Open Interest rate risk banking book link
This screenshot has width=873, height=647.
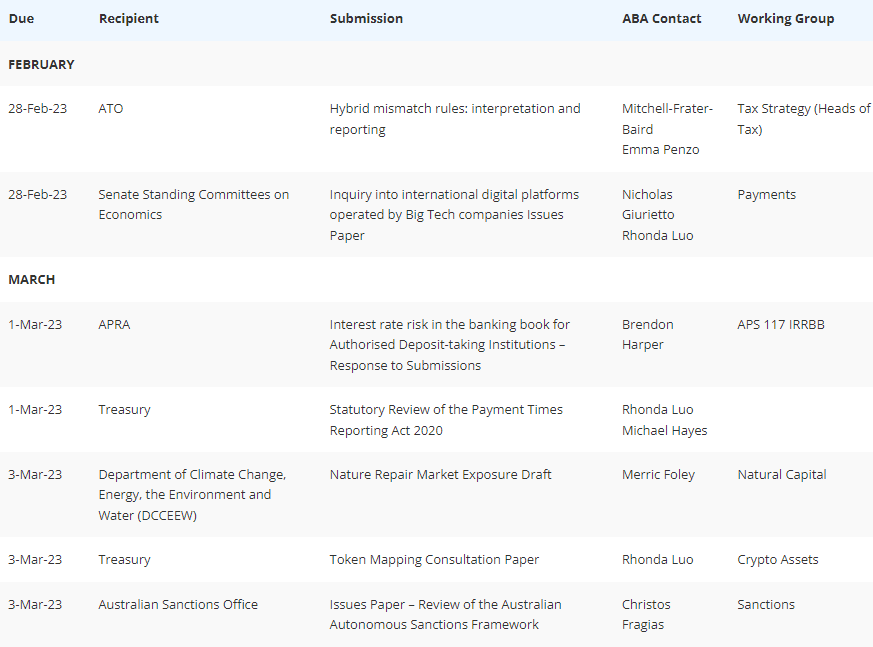450,345
